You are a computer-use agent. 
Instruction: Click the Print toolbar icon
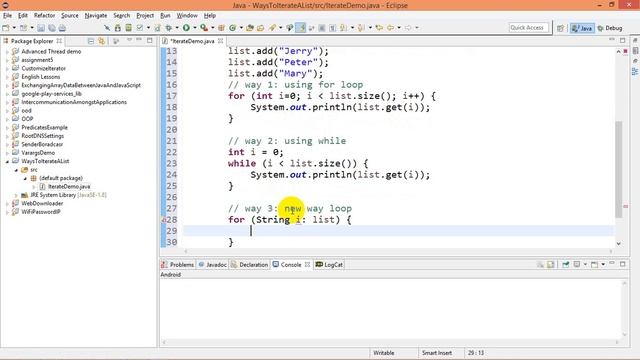point(62,28)
